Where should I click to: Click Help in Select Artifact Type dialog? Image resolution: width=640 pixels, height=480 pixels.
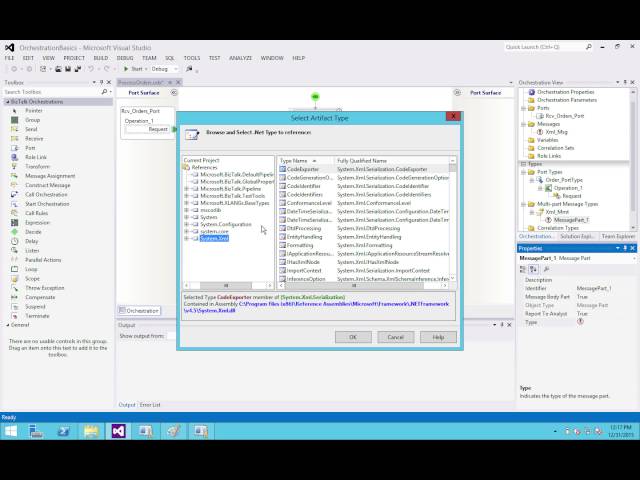click(438, 337)
